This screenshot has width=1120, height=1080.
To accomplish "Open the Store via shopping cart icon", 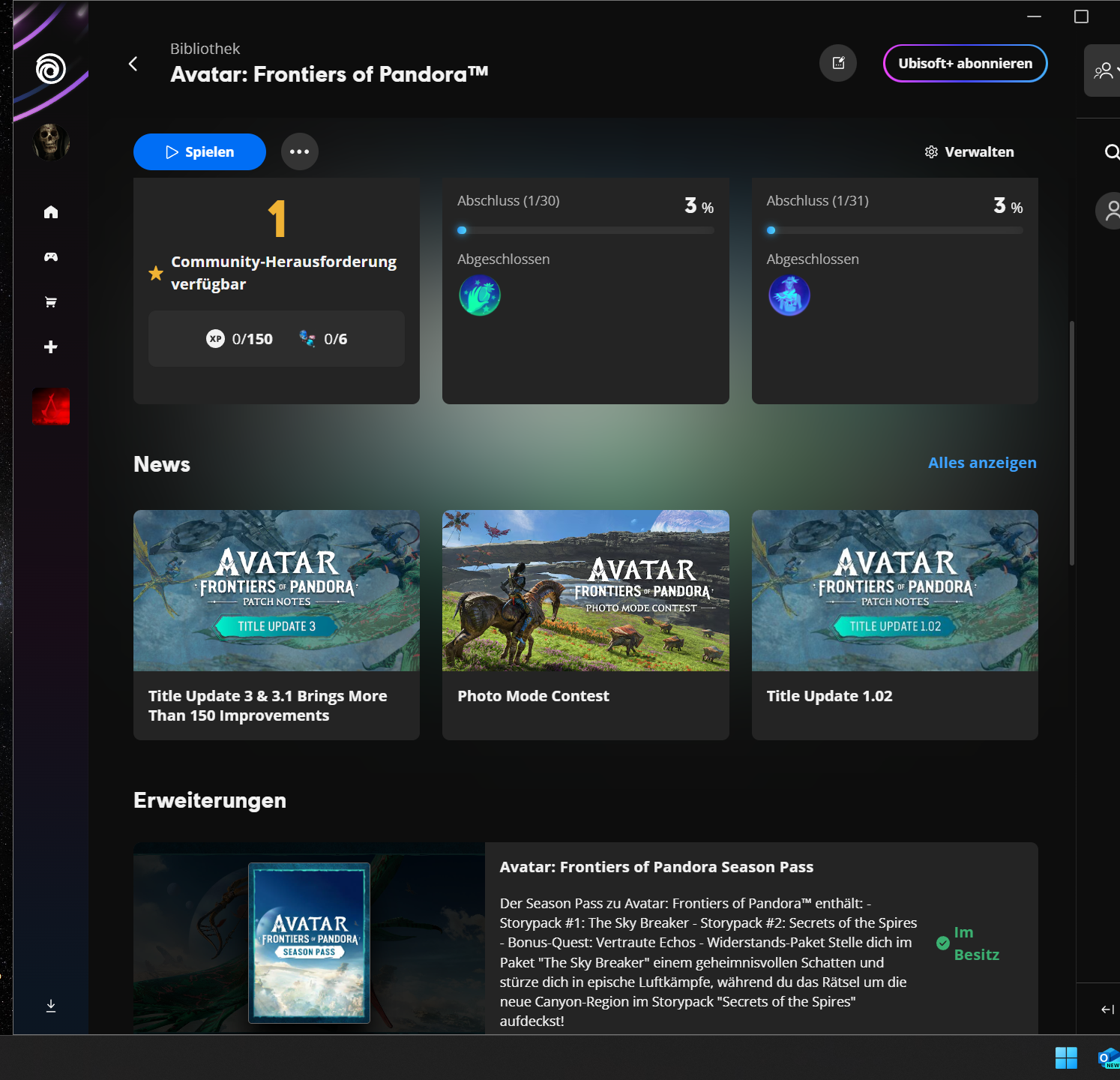I will point(50,301).
